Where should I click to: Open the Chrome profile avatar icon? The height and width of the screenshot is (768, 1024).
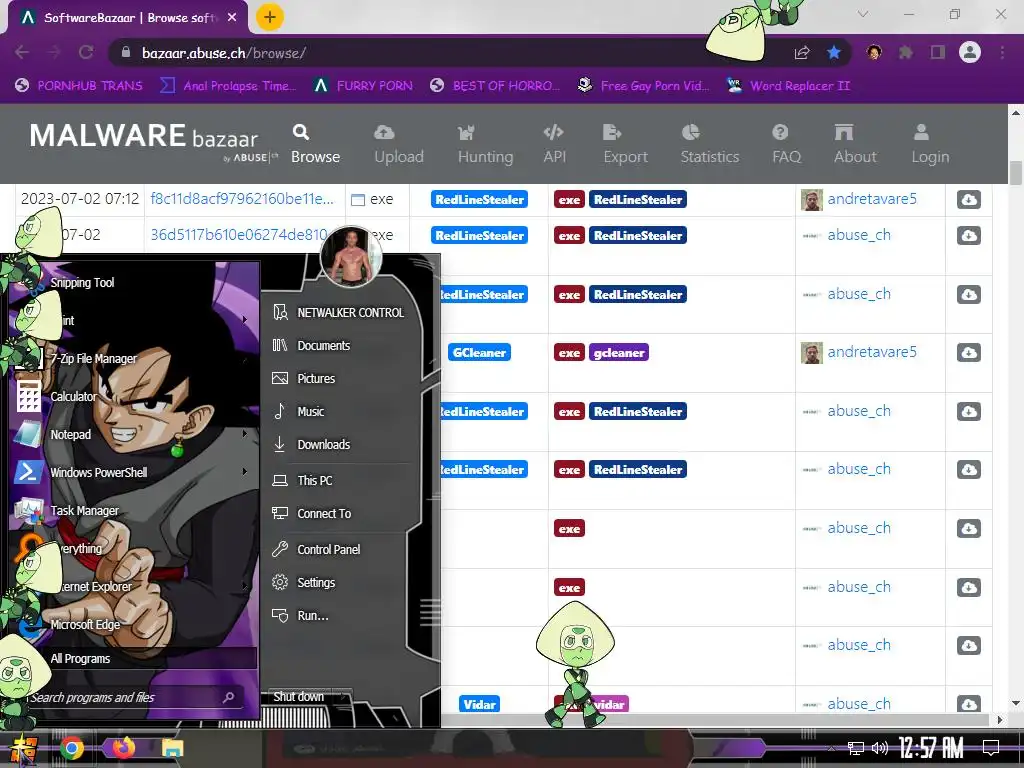point(970,52)
